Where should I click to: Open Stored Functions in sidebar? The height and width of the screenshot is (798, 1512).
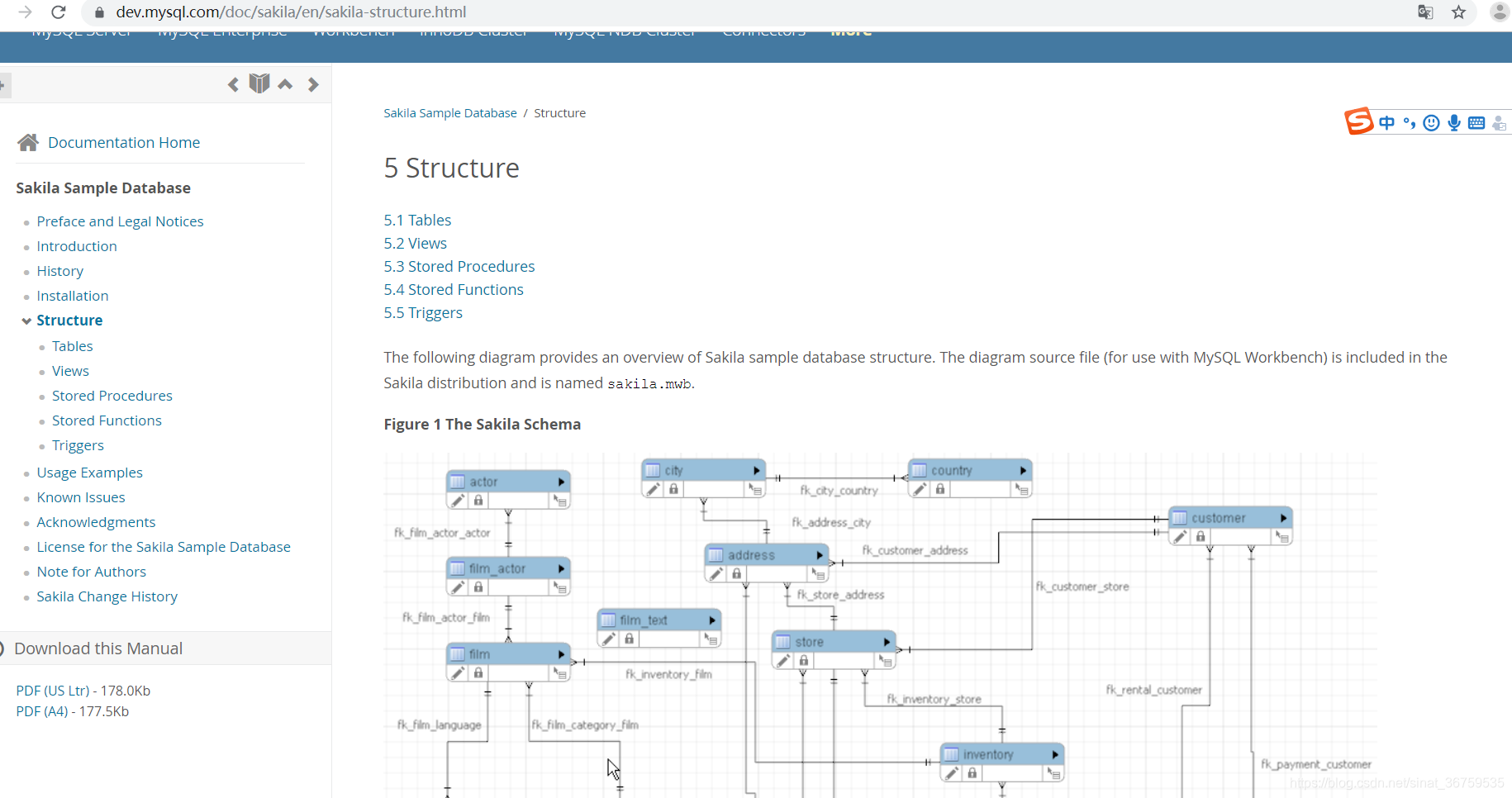[107, 420]
